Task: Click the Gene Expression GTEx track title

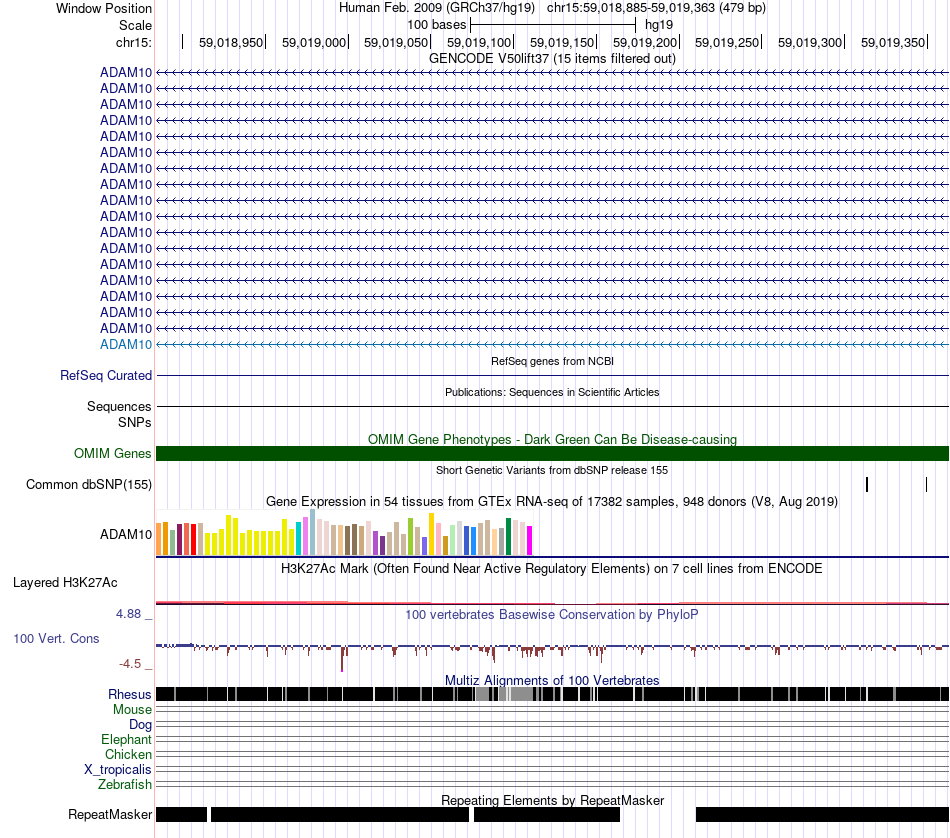Action: click(552, 502)
